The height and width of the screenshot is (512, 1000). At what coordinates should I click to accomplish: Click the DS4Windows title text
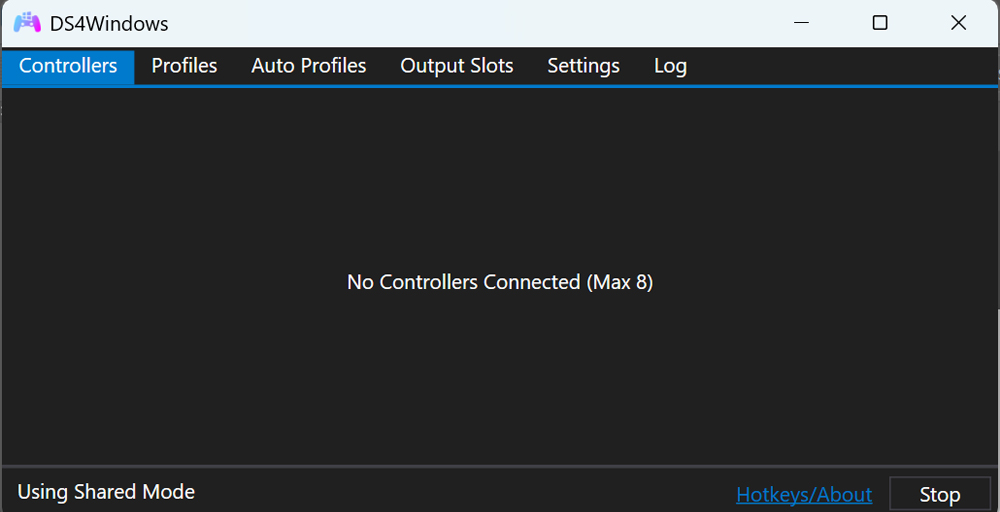click(x=109, y=24)
